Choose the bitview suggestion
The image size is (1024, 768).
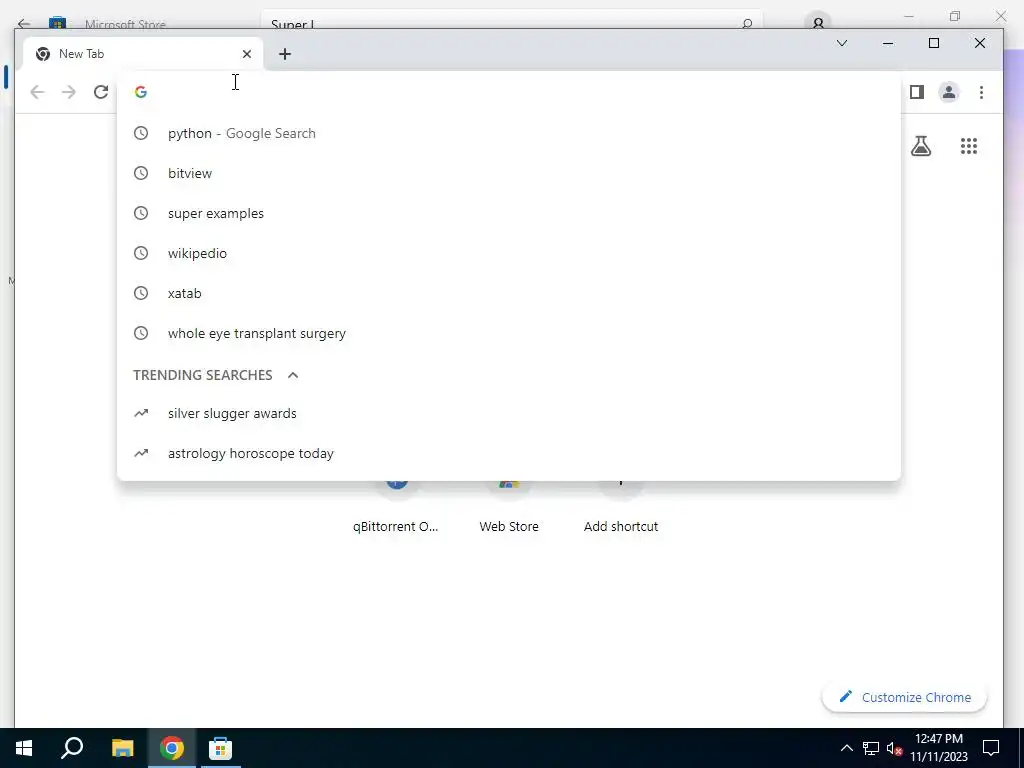pyautogui.click(x=509, y=173)
